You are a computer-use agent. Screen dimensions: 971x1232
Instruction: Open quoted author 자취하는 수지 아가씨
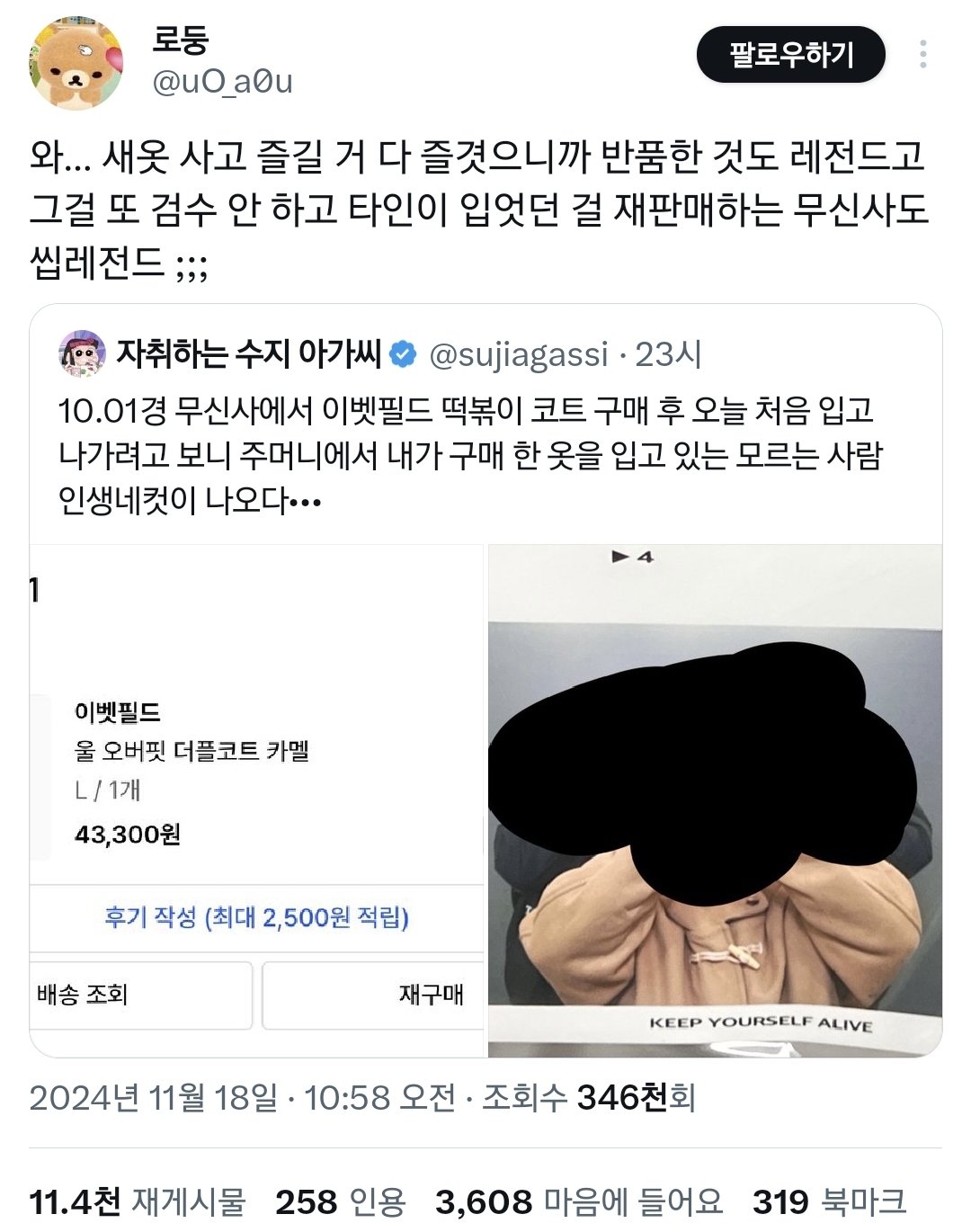click(x=249, y=354)
